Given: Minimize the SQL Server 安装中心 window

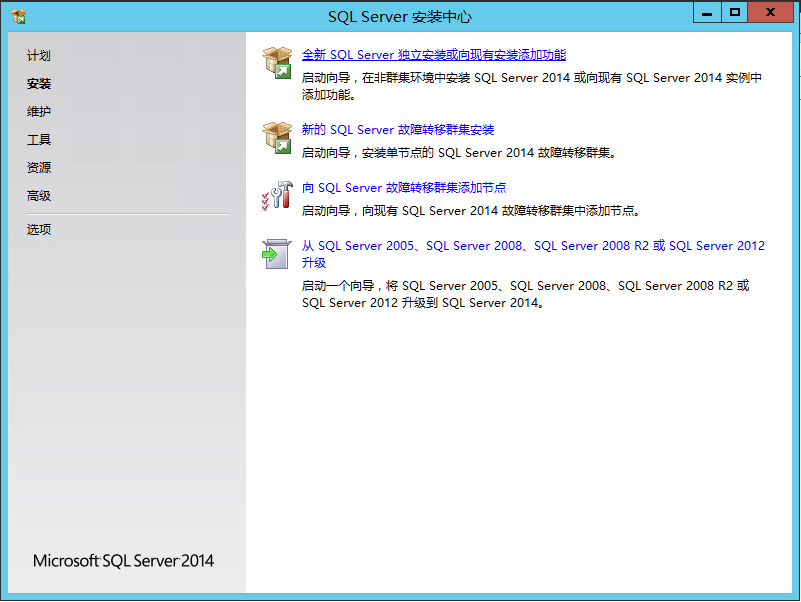Looking at the screenshot, I should 708,12.
